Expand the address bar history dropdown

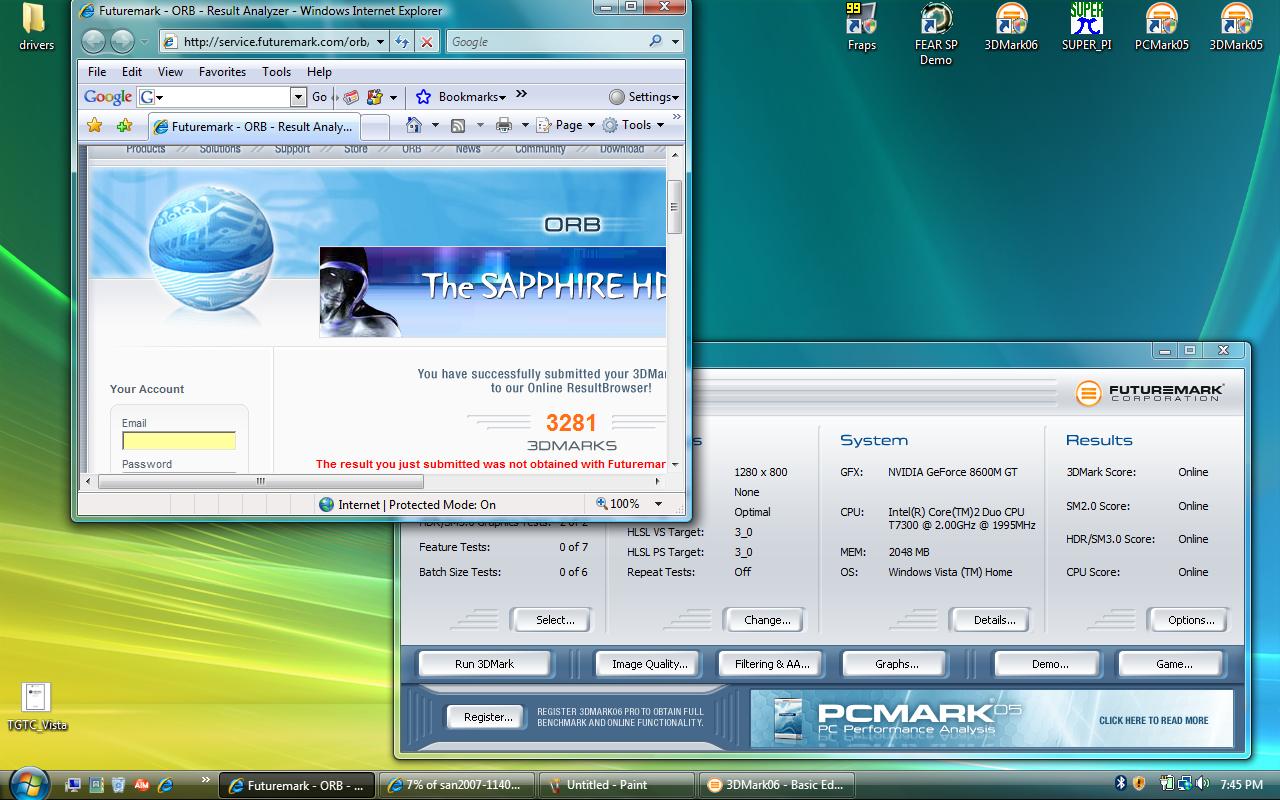coord(380,41)
